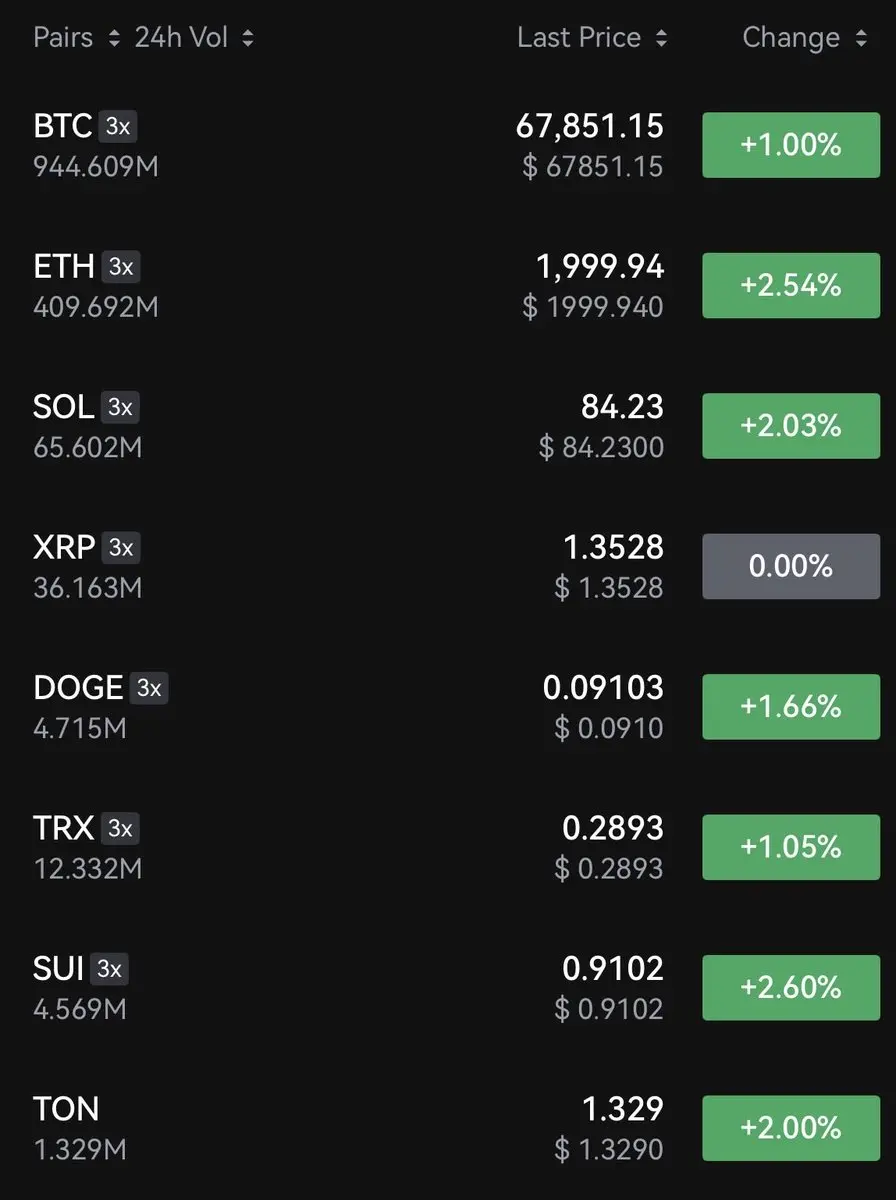
Task: Sort list by Change column arrows
Action: tap(862, 38)
